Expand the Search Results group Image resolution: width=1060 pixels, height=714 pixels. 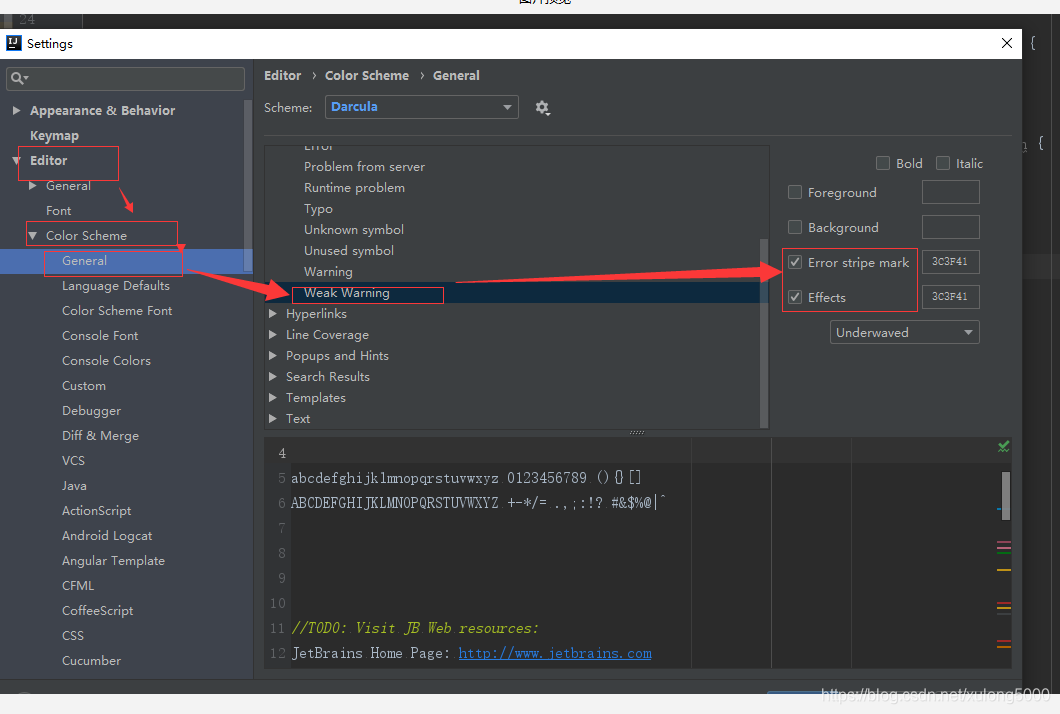(x=273, y=377)
